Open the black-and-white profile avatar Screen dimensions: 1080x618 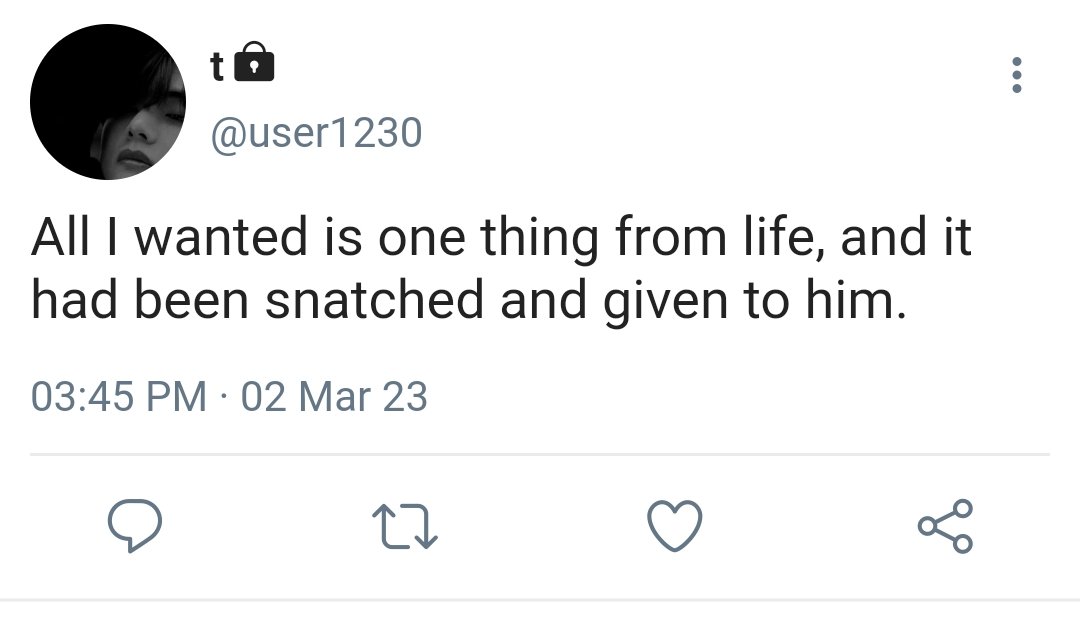pos(108,102)
